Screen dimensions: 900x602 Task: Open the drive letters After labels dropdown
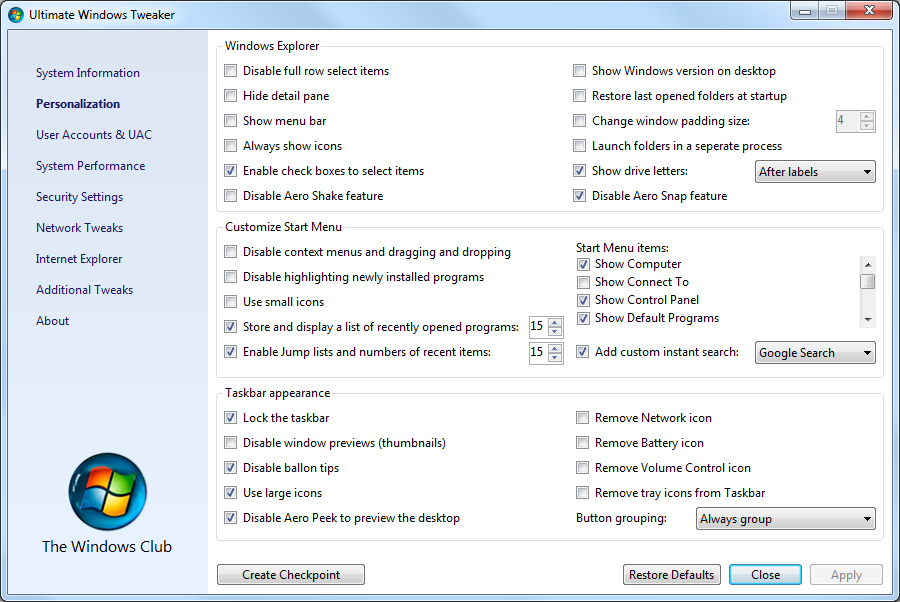pyautogui.click(x=815, y=172)
